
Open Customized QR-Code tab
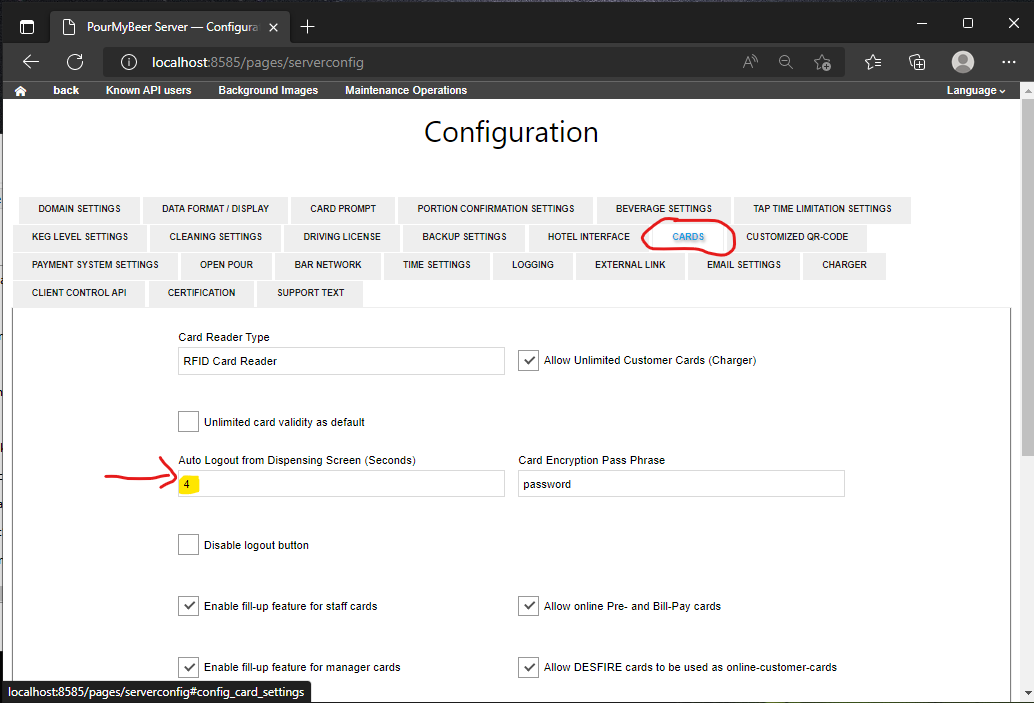click(797, 237)
